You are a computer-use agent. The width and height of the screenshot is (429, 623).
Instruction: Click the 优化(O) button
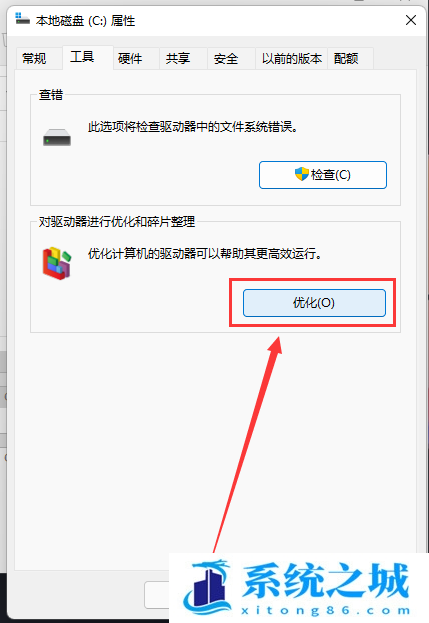tap(314, 303)
